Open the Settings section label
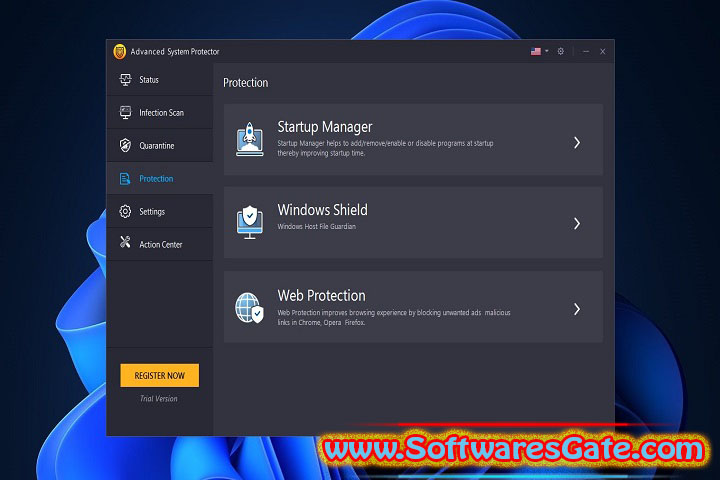This screenshot has width=720, height=480. point(152,212)
